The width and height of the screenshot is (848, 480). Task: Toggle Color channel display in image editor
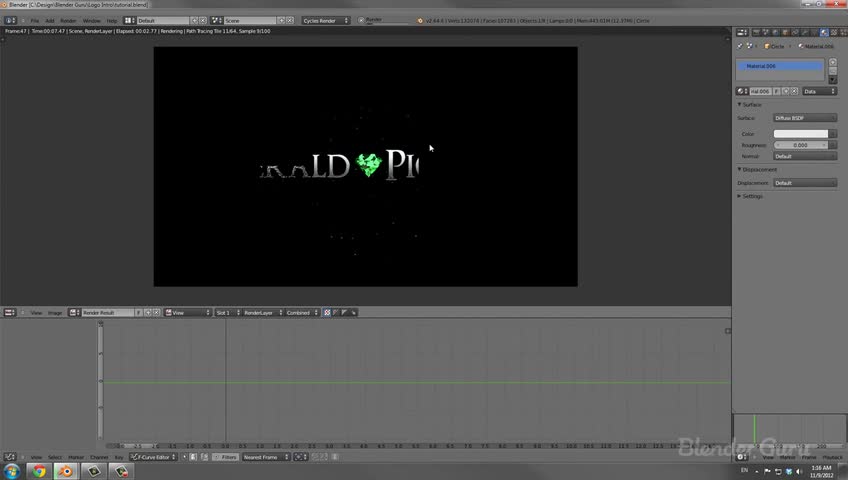336,312
